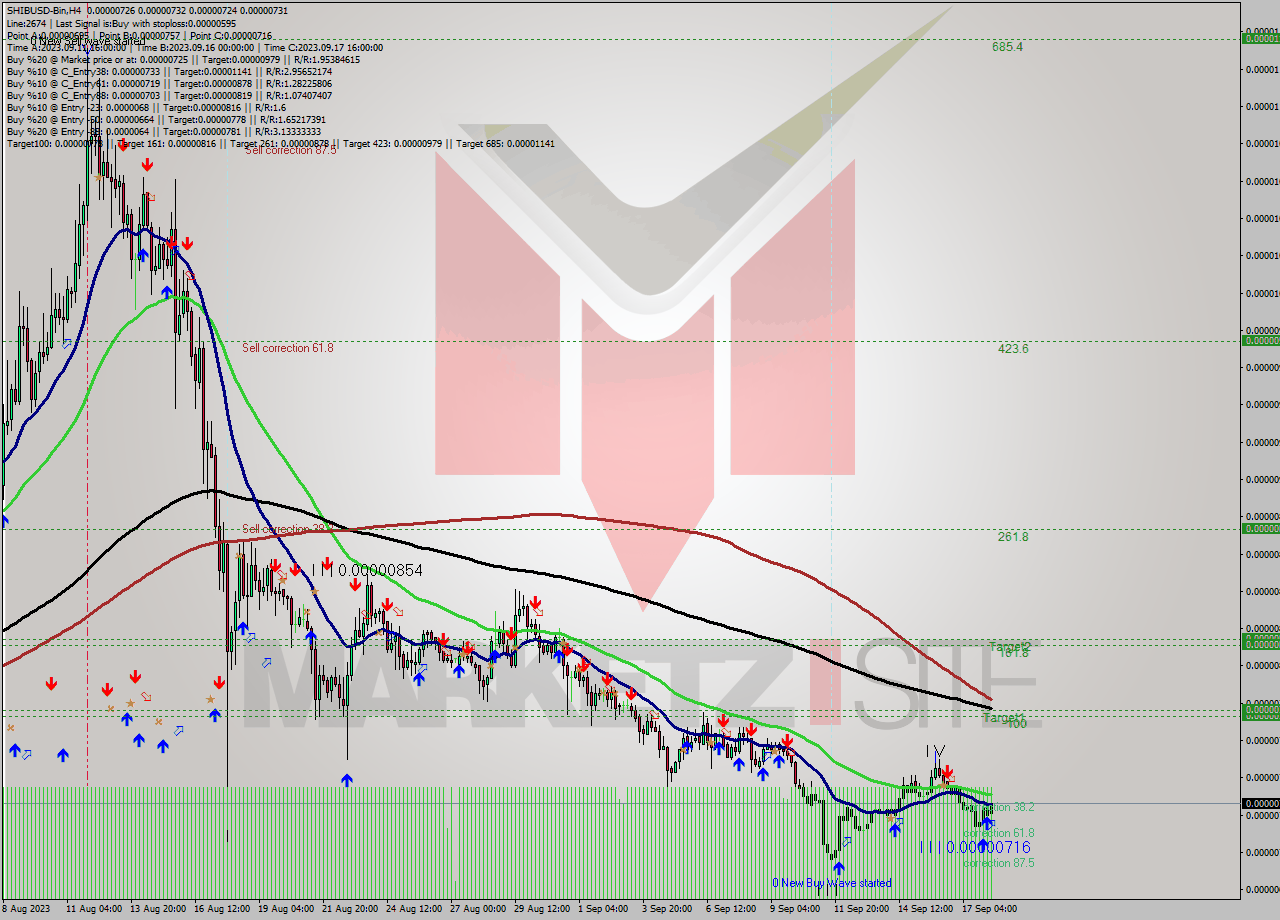The width and height of the screenshot is (1280, 920).
Task: Click the black current-price tag on price axis
Action: coord(1260,803)
